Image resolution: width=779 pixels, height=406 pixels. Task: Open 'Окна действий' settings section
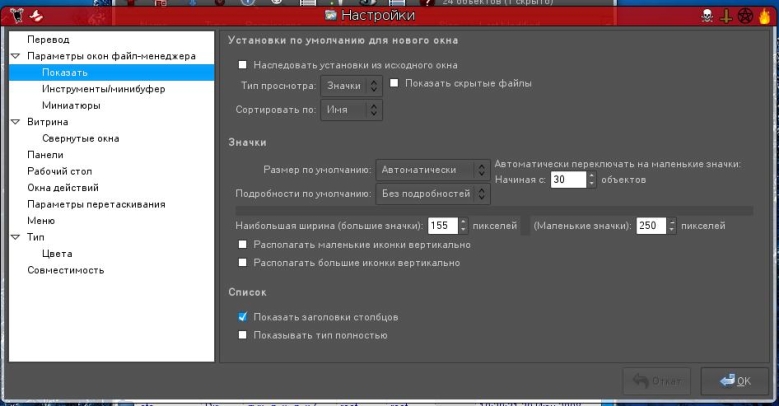click(63, 187)
